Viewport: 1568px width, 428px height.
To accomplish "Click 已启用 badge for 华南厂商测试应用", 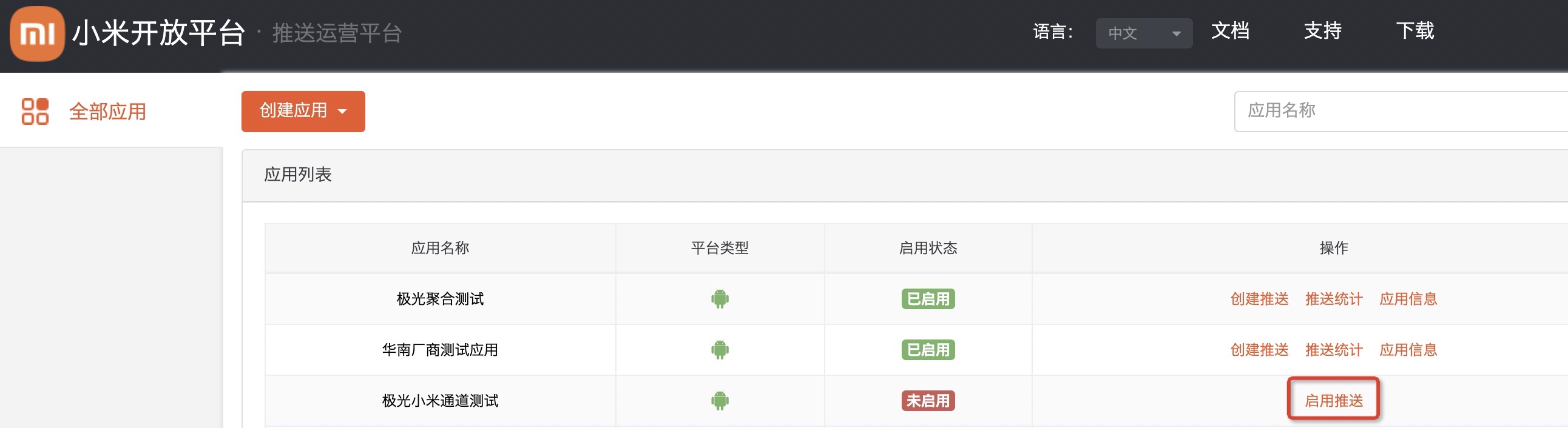I will [x=928, y=350].
